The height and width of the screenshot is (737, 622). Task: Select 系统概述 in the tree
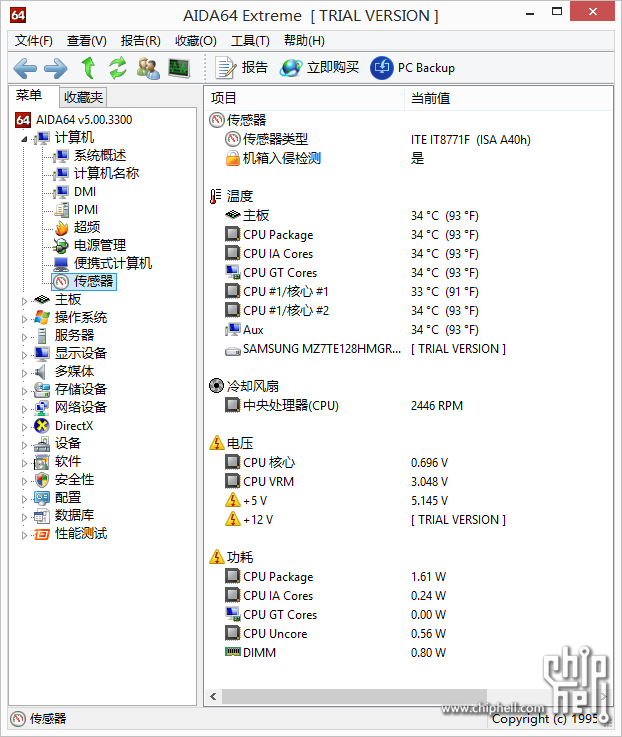point(89,156)
